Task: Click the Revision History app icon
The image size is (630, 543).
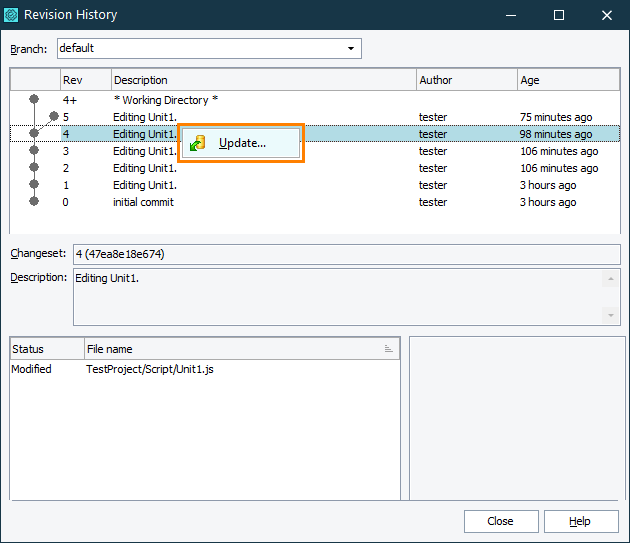Action: click(11, 15)
